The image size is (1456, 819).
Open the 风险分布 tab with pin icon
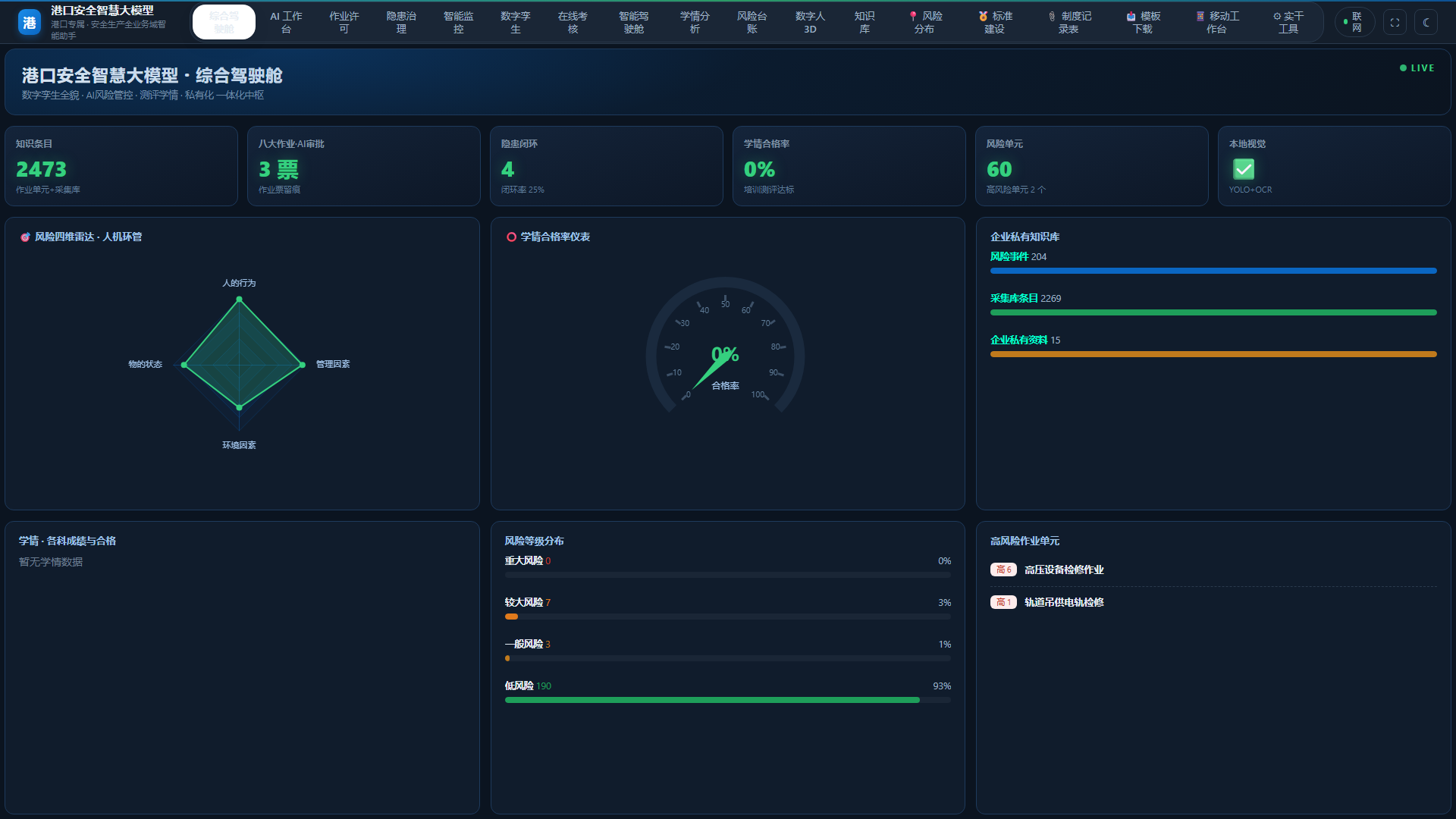coord(926,23)
